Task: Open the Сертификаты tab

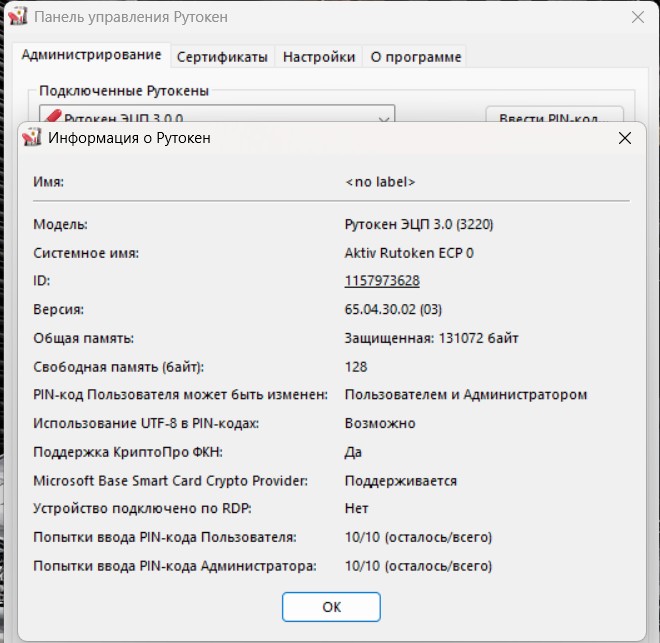Action: tap(222, 57)
